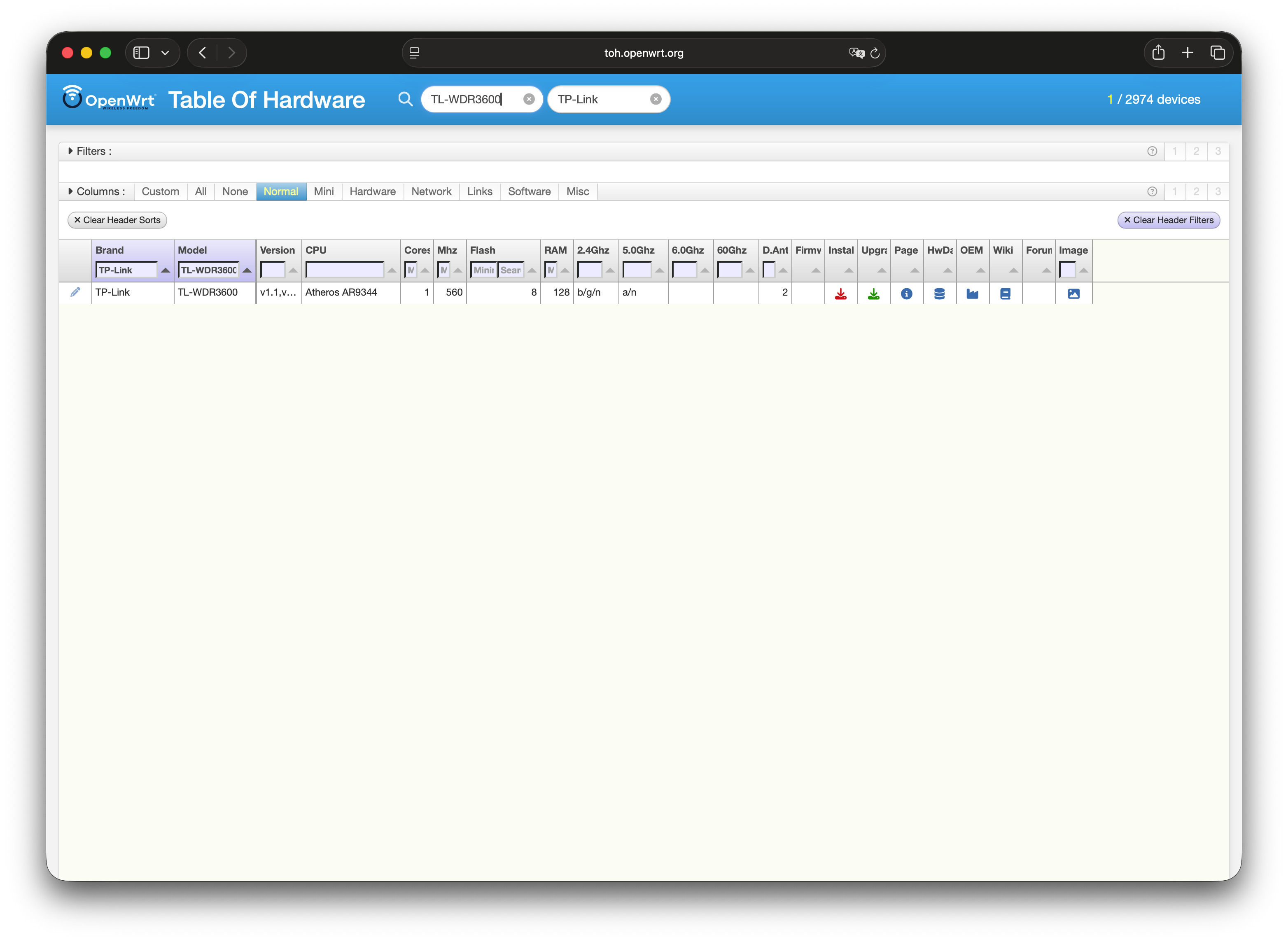Click the OEM factory icon
The width and height of the screenshot is (1288, 942).
click(x=972, y=294)
